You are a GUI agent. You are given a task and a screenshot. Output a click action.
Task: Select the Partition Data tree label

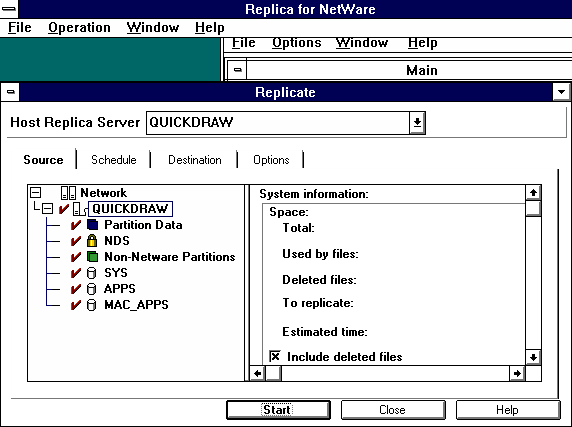143,225
